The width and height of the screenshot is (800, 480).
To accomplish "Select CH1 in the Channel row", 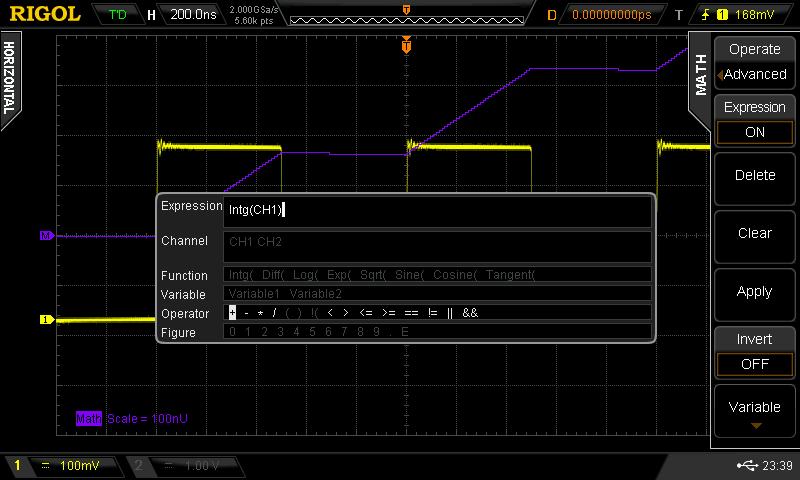I will pyautogui.click(x=240, y=242).
